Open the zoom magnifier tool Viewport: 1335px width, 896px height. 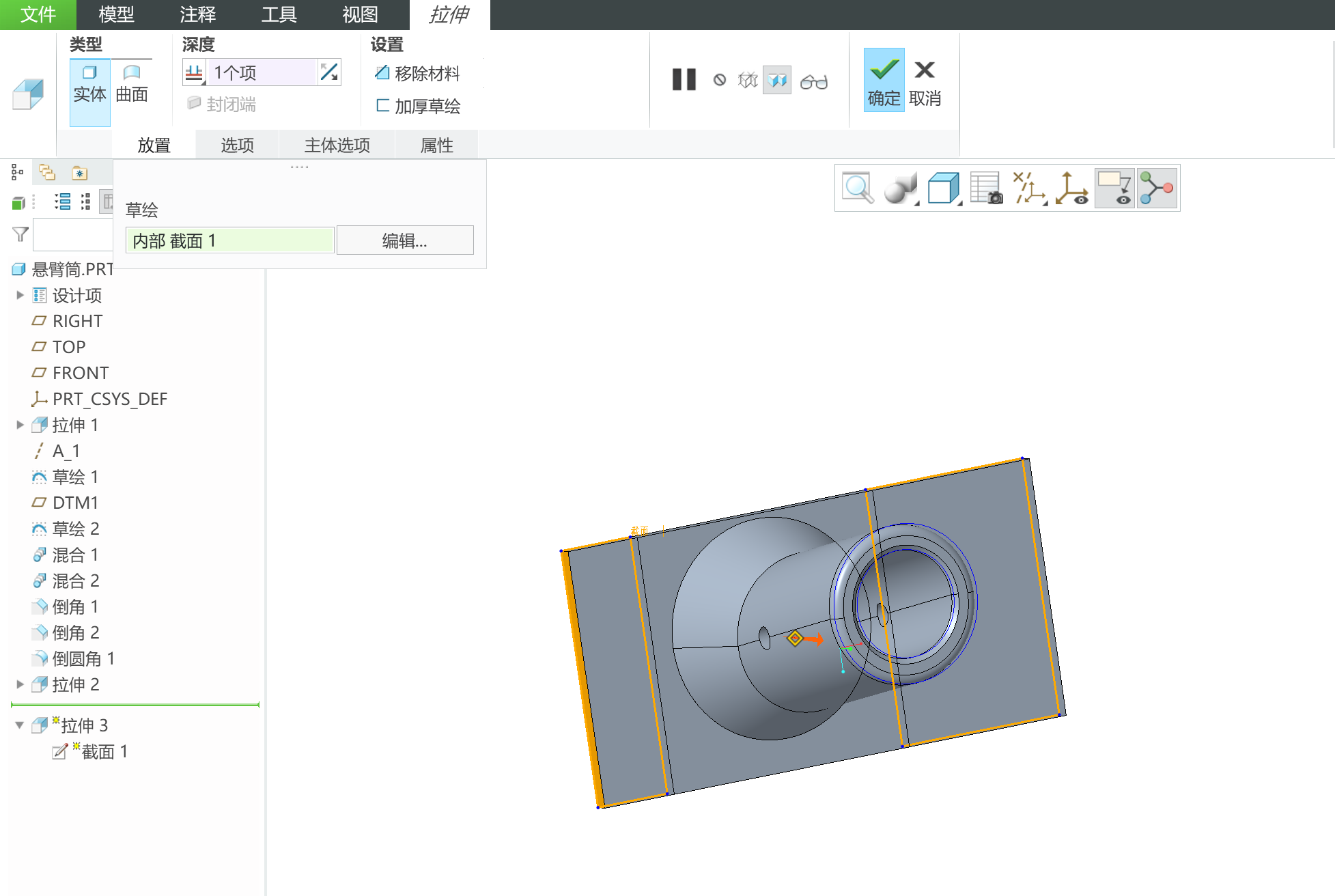coord(857,188)
